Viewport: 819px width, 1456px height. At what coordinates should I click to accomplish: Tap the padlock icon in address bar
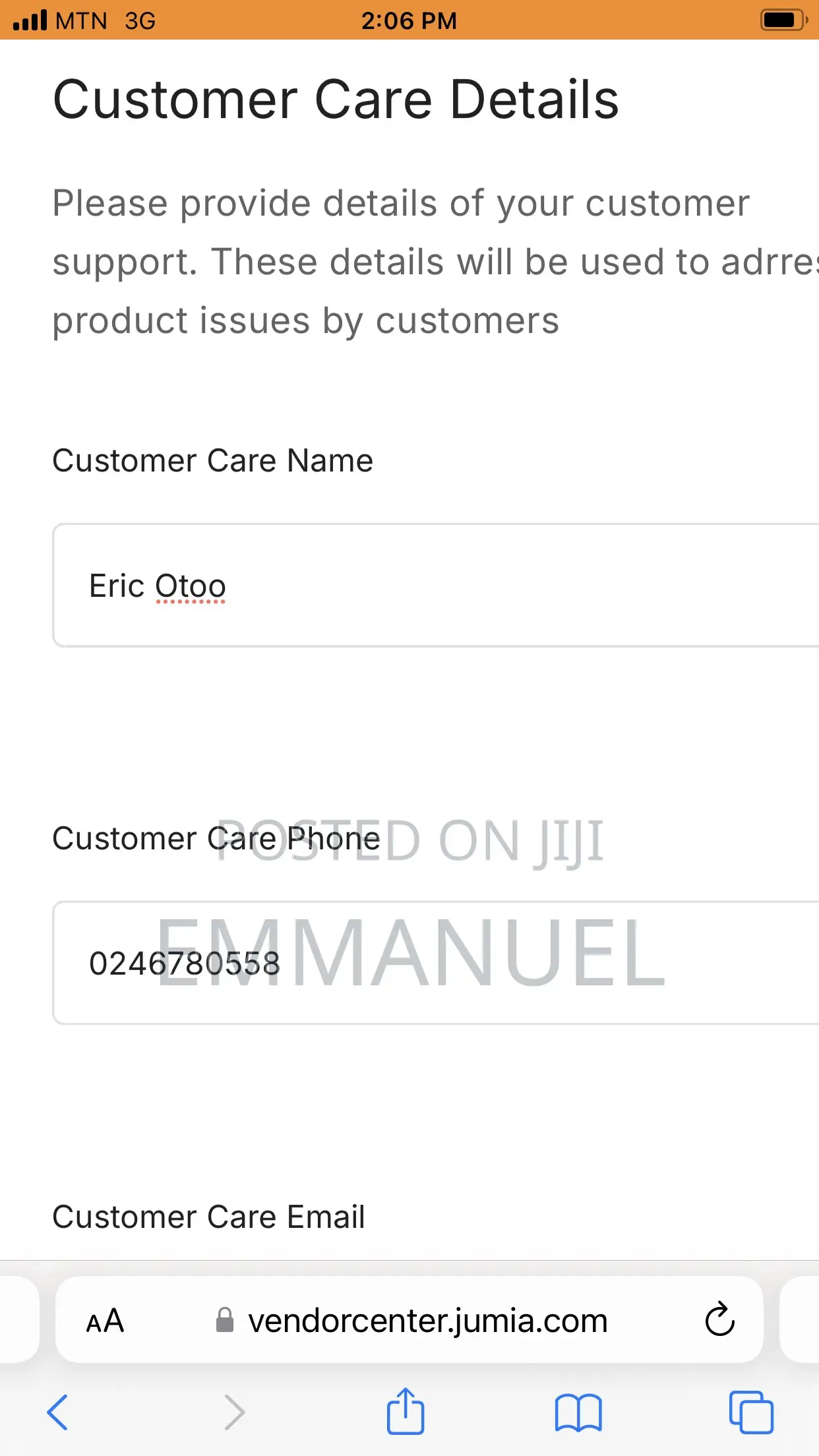click(x=225, y=1320)
